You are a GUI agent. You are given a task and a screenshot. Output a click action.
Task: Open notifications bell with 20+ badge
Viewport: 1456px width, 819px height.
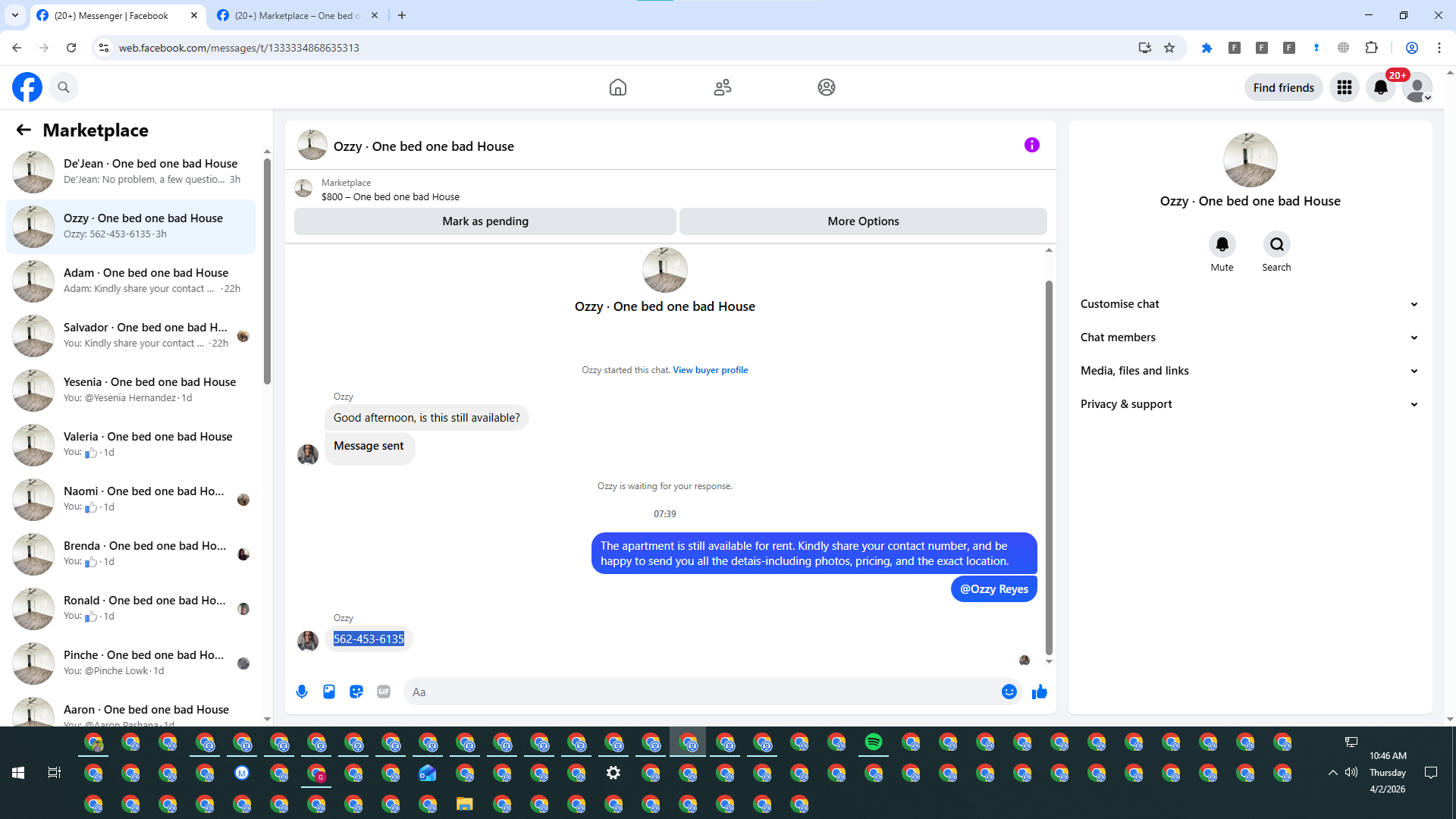coord(1381,87)
